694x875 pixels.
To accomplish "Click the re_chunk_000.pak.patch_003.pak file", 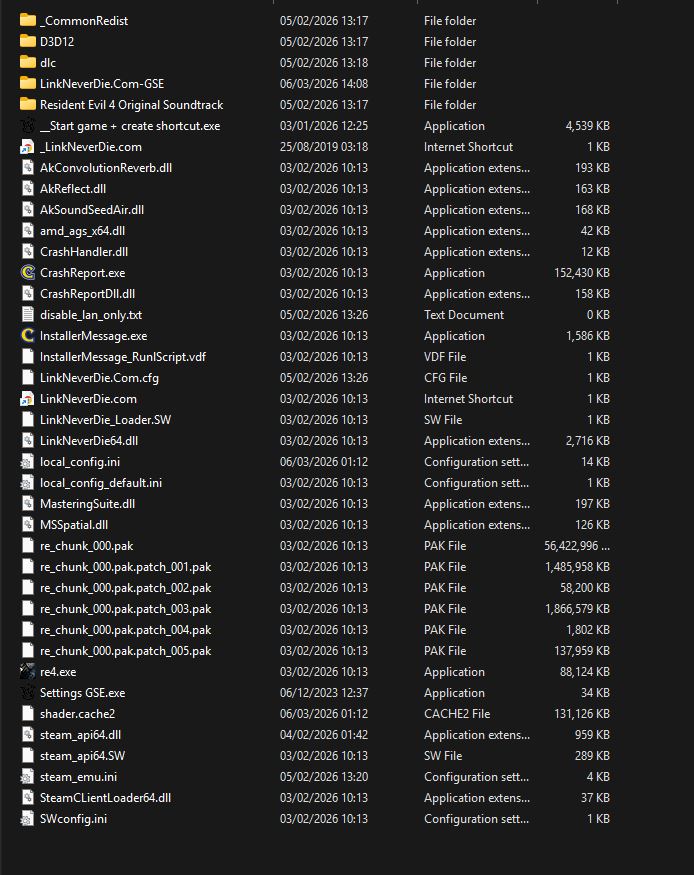I will point(125,609).
